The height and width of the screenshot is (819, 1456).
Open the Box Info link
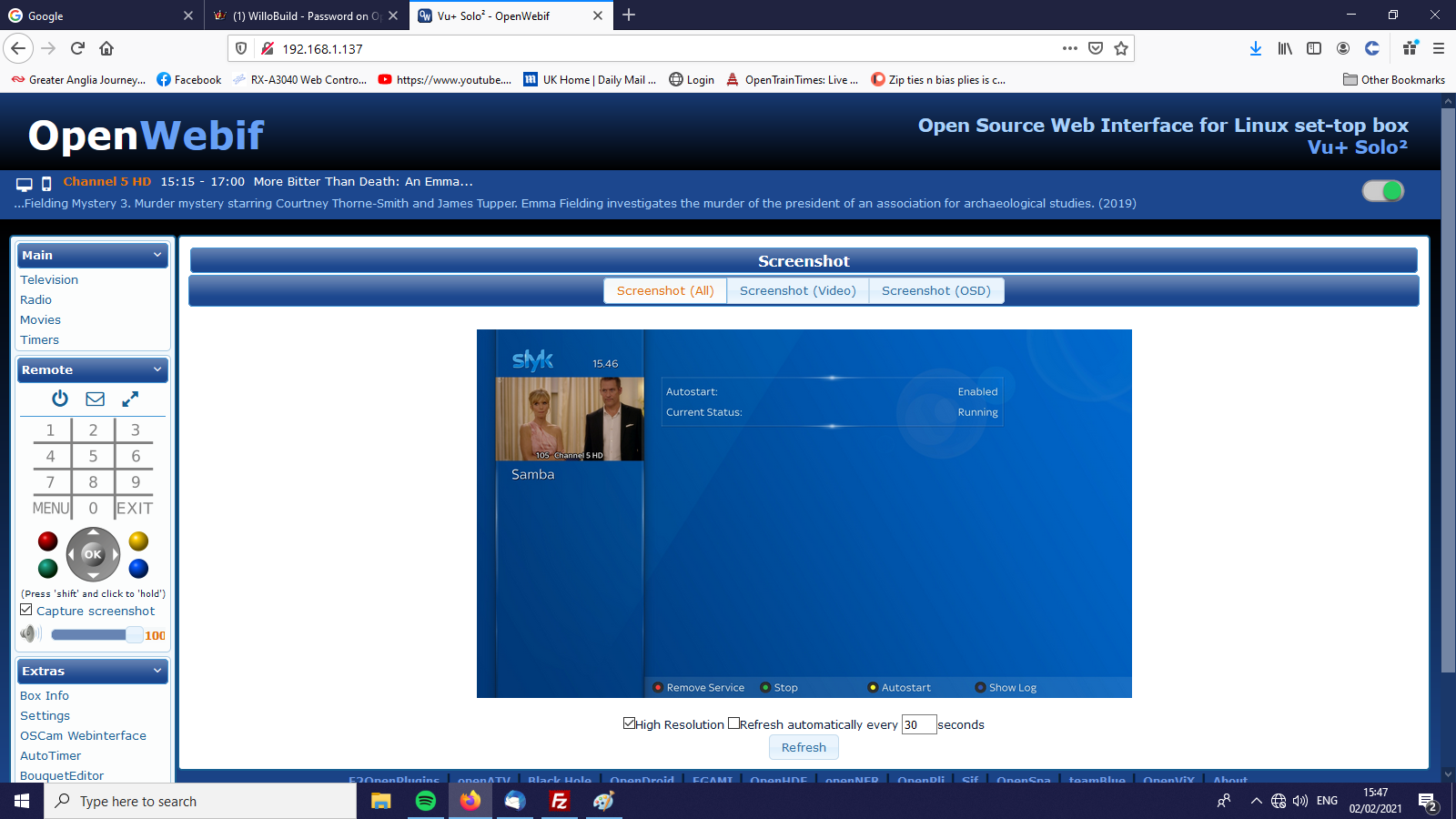45,695
